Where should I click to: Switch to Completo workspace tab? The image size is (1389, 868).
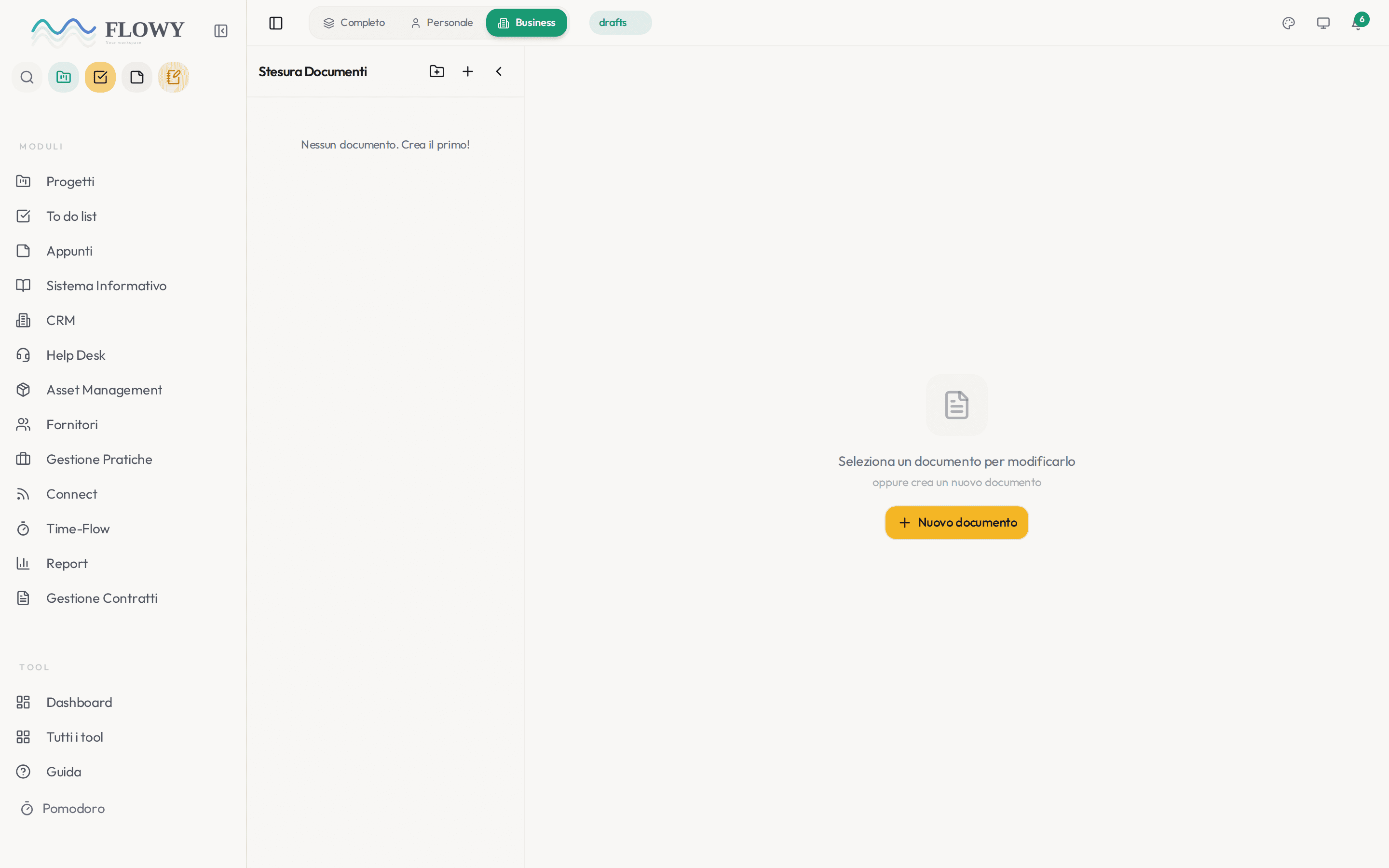tap(354, 23)
